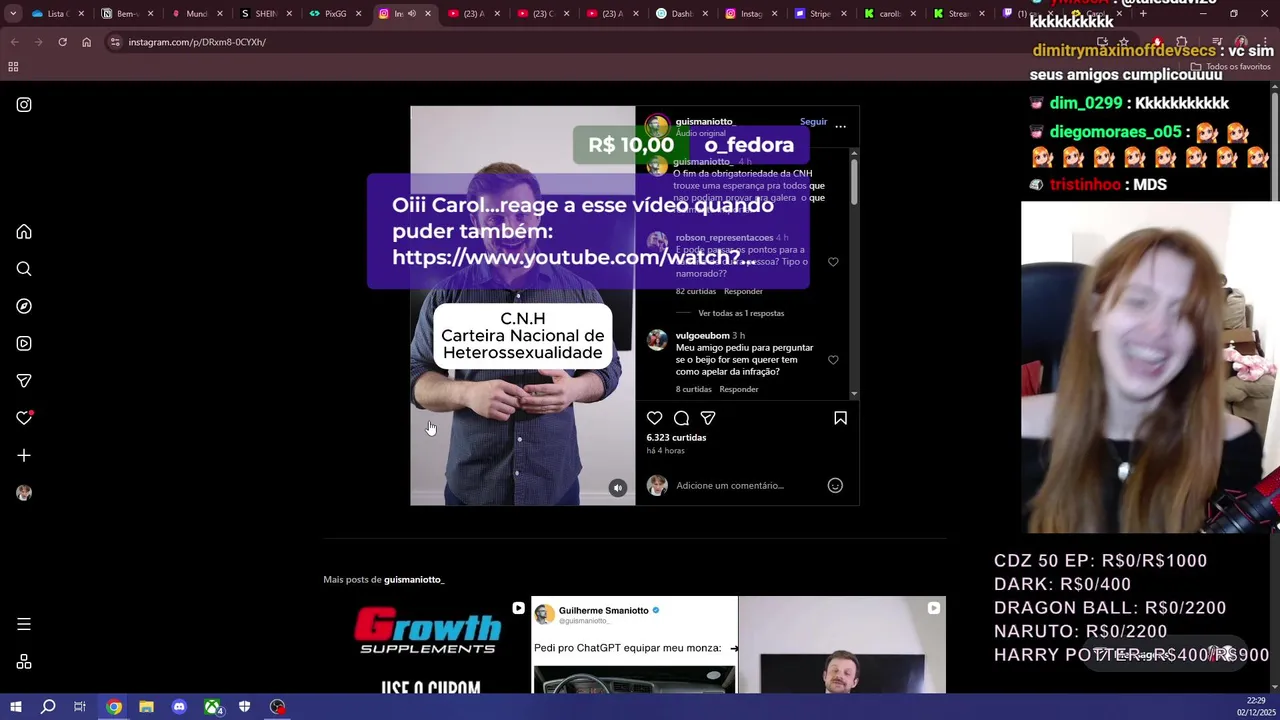The height and width of the screenshot is (720, 1280).
Task: Click the comment bubble icon under post
Action: pos(681,418)
